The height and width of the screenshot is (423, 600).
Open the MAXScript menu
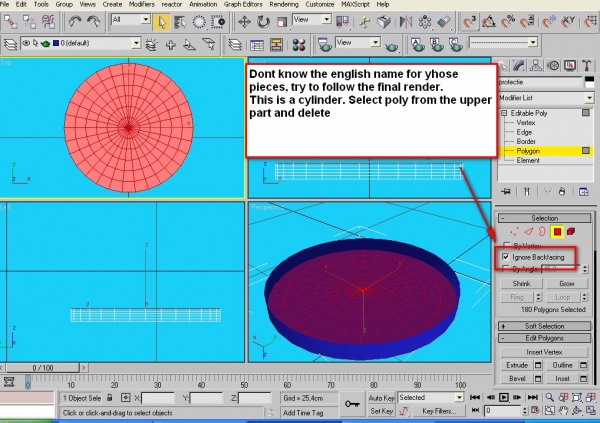[355, 4]
